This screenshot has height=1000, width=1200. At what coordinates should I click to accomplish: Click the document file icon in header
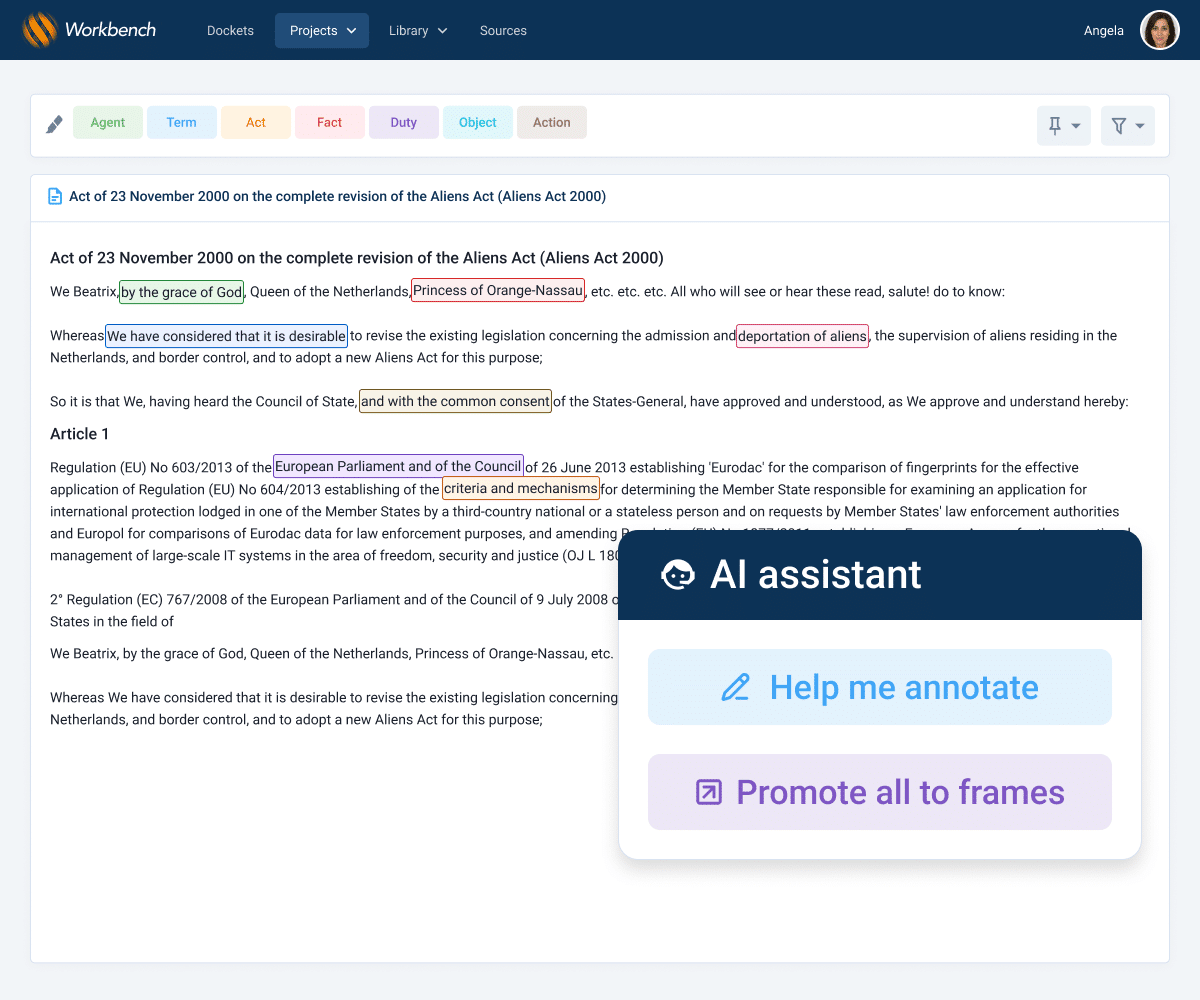click(56, 197)
